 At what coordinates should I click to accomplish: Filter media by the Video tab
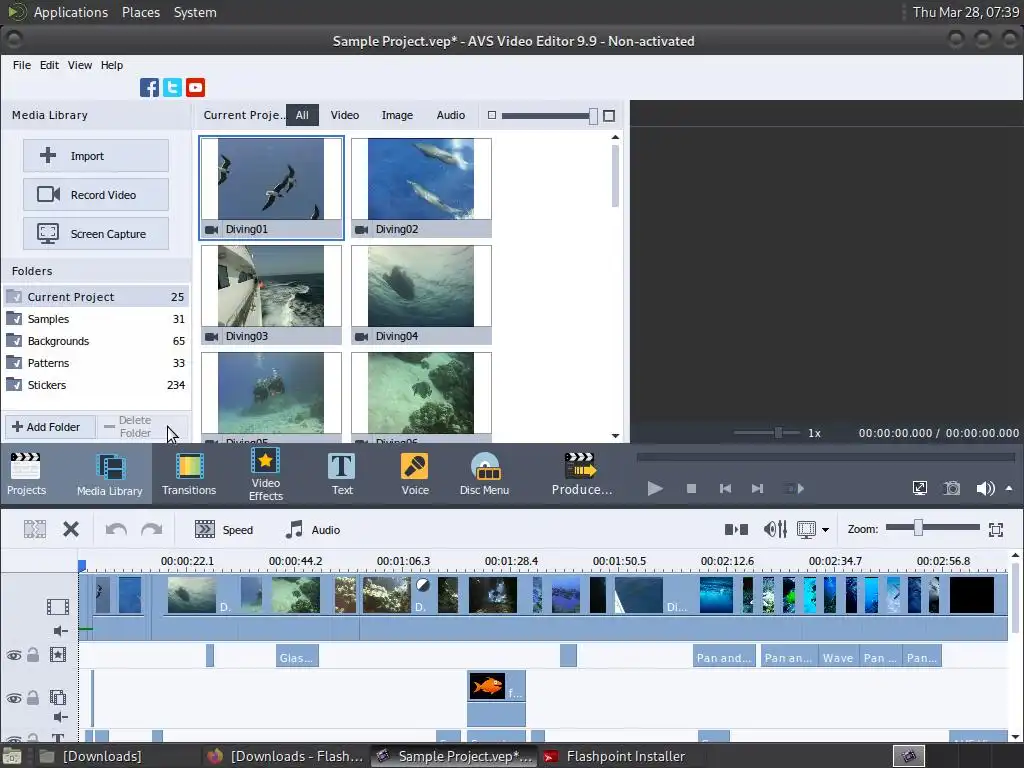tap(345, 115)
